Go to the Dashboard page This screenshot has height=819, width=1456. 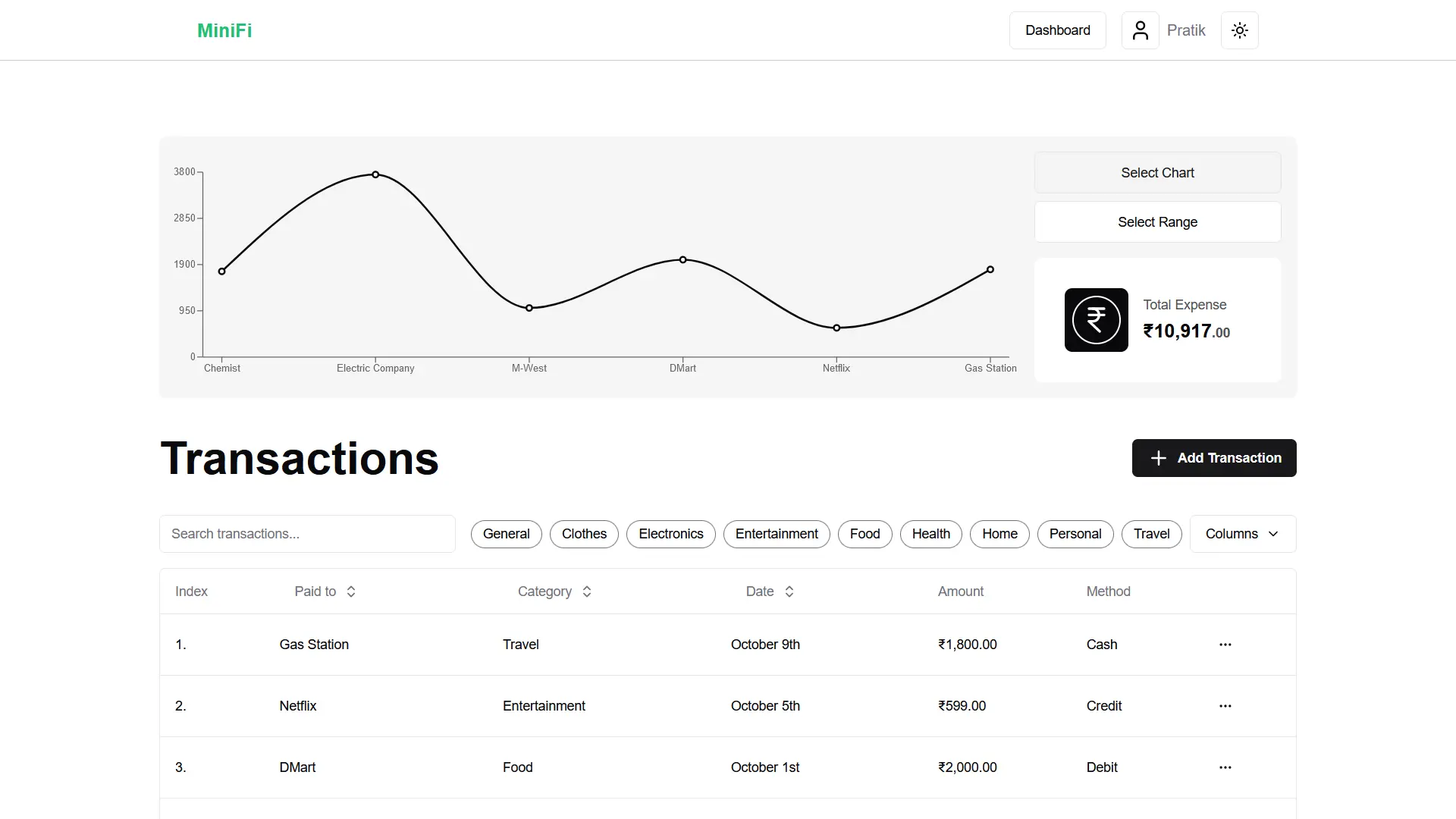coord(1057,30)
